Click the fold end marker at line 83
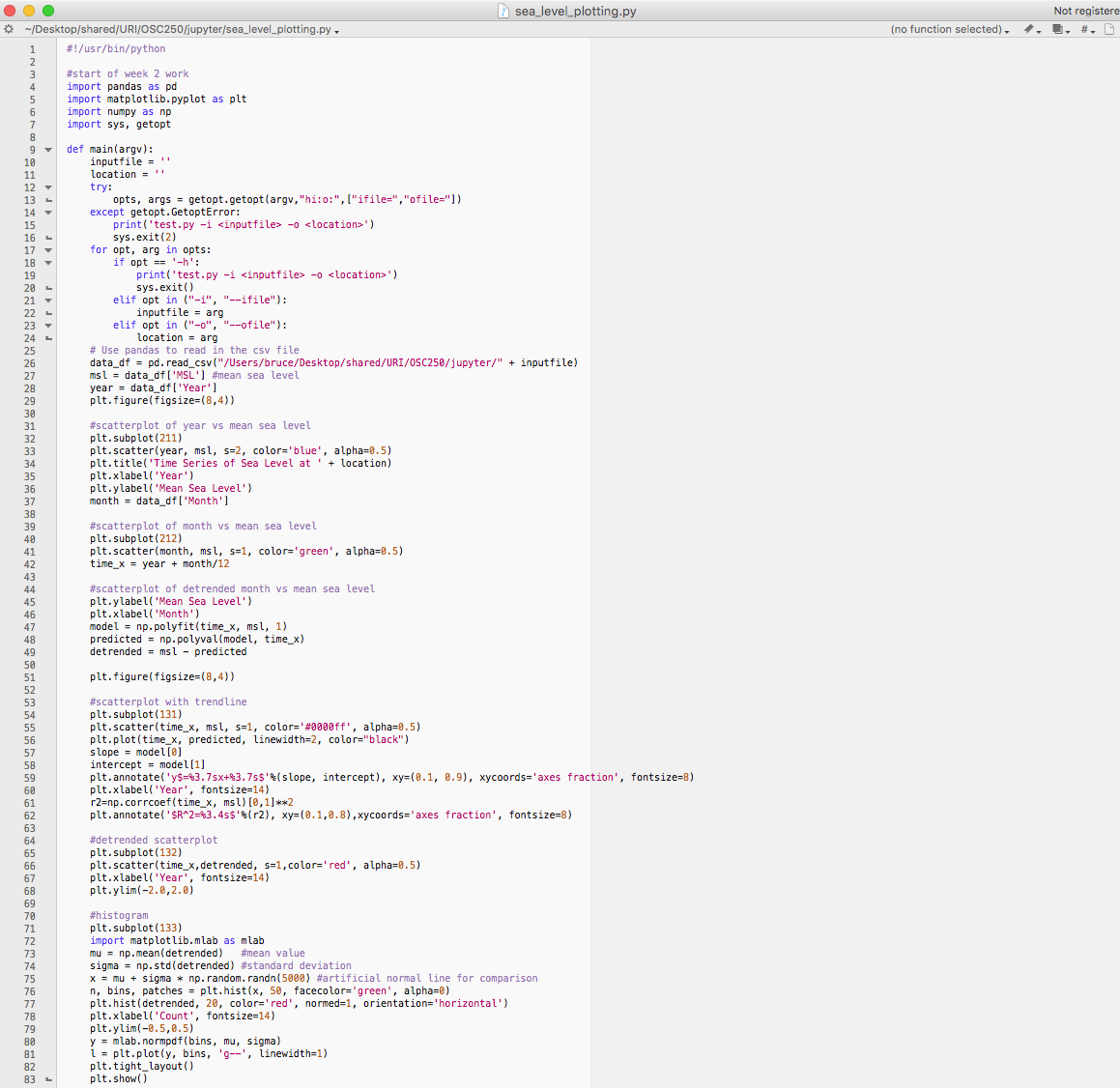This screenshot has width=1120, height=1088. point(48,1079)
